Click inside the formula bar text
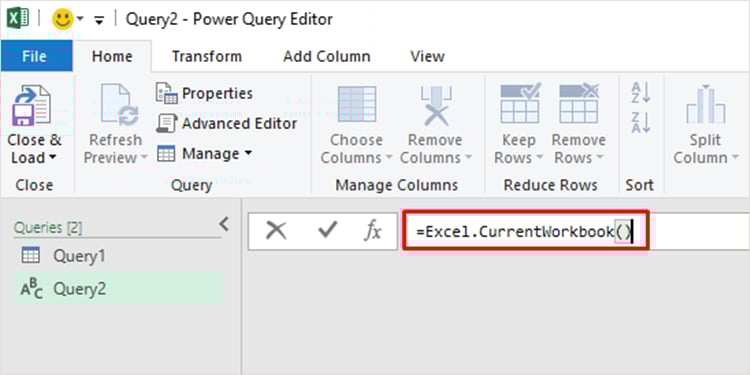 pyautogui.click(x=525, y=232)
